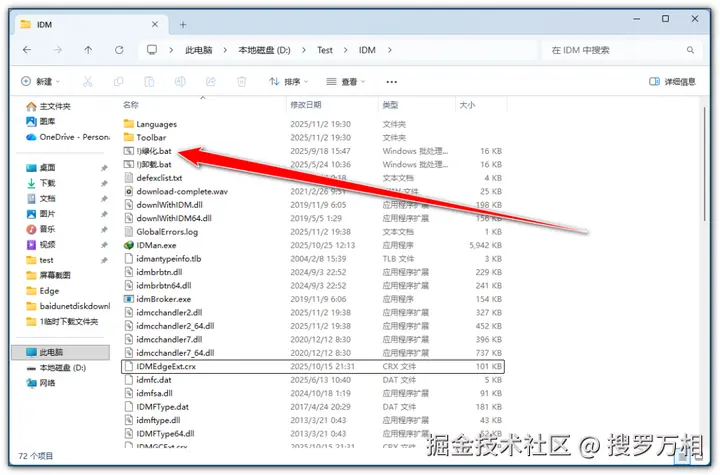Click the Delete trash icon

242,82
